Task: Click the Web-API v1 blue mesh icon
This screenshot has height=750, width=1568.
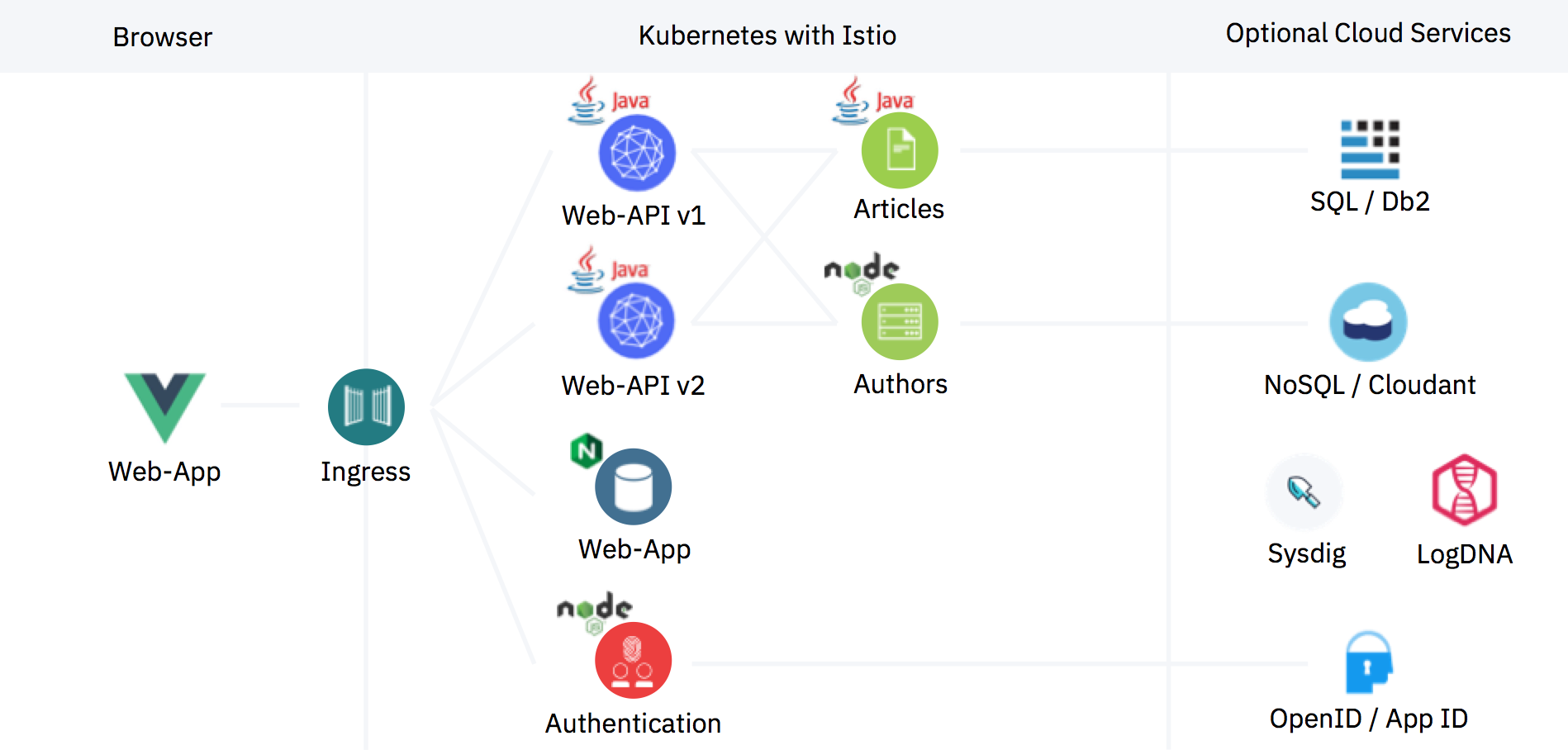Action: click(x=637, y=153)
